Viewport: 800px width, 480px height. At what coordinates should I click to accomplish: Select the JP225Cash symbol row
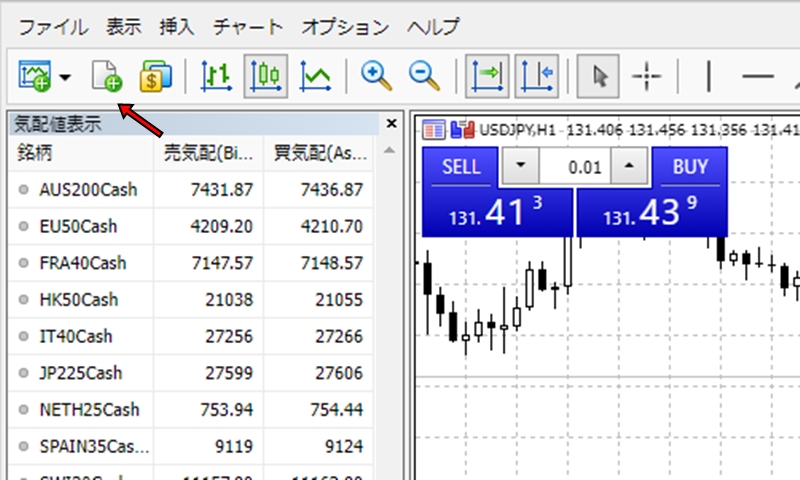(x=190, y=373)
